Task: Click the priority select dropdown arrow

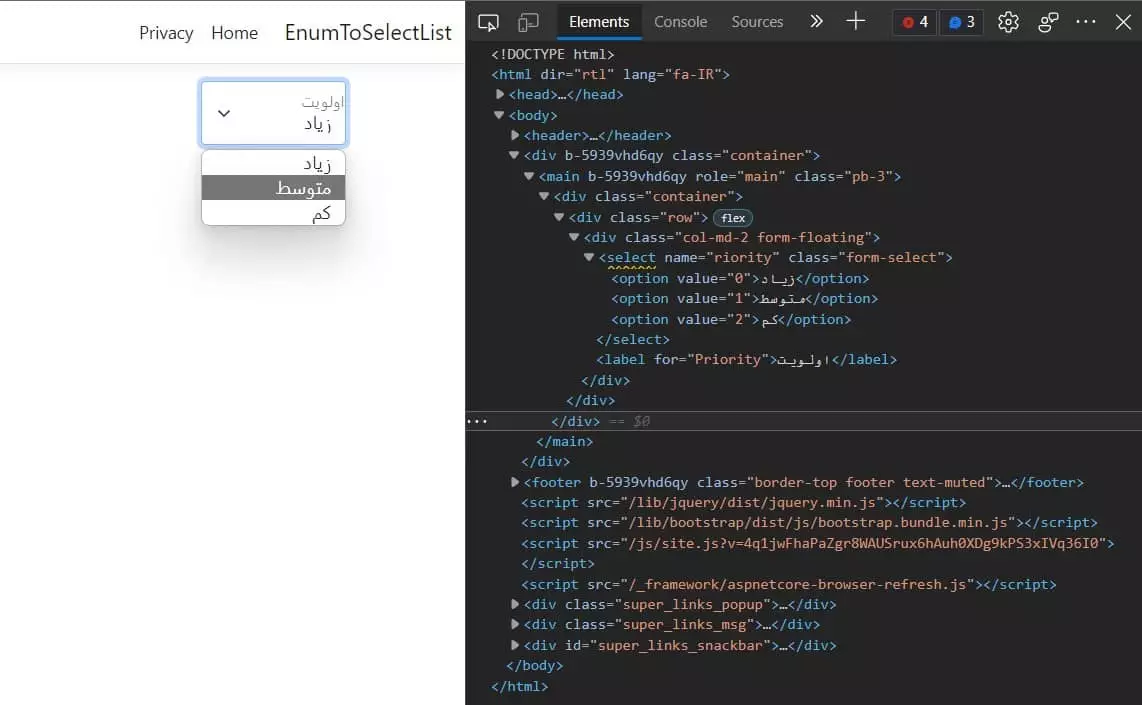Action: (224, 113)
